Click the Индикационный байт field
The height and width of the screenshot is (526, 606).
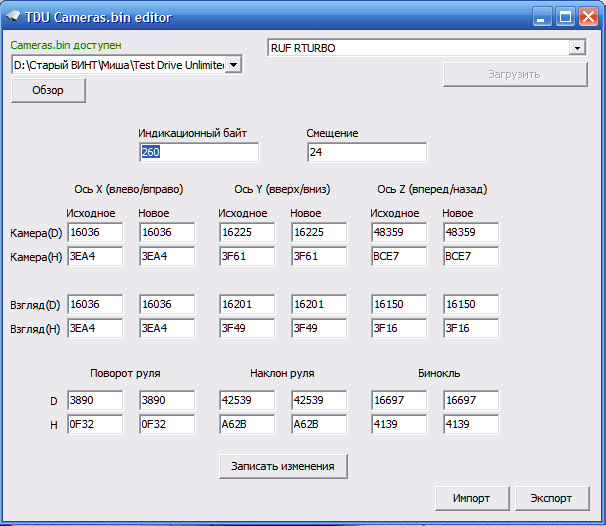click(x=198, y=152)
